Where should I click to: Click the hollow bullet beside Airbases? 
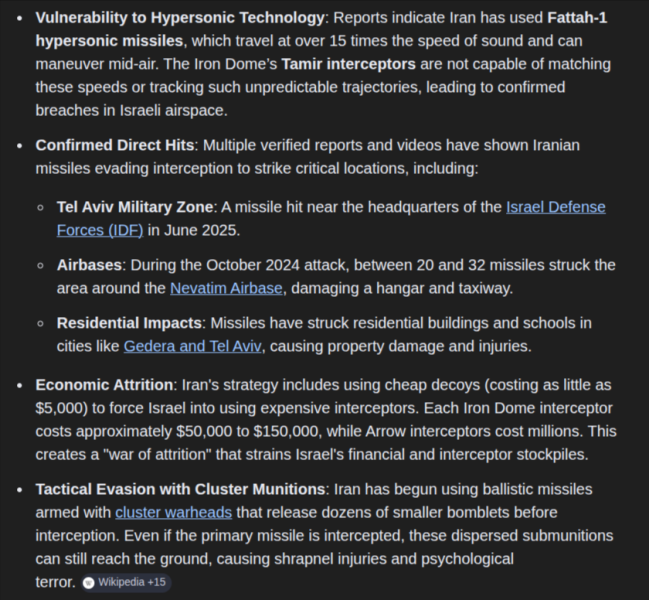[41, 265]
